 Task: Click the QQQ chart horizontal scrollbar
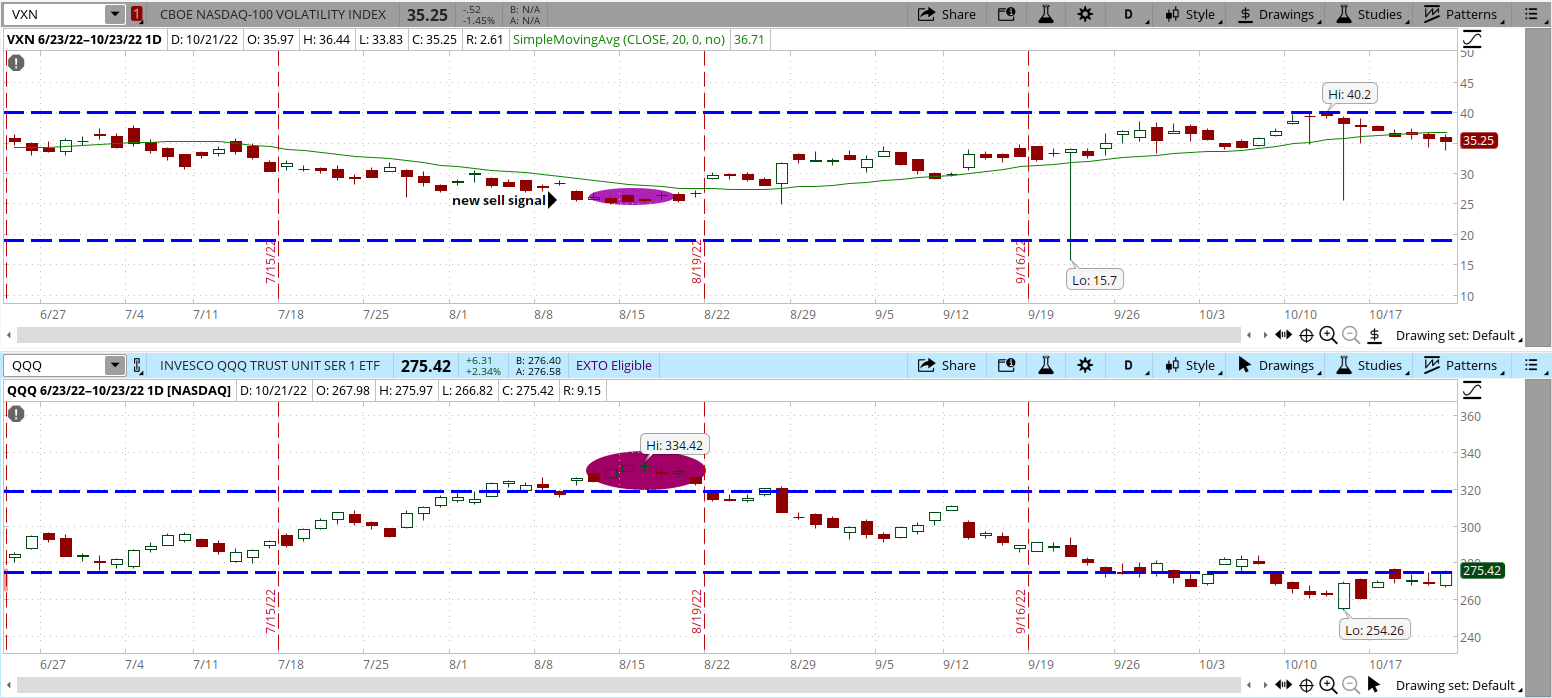[629, 685]
